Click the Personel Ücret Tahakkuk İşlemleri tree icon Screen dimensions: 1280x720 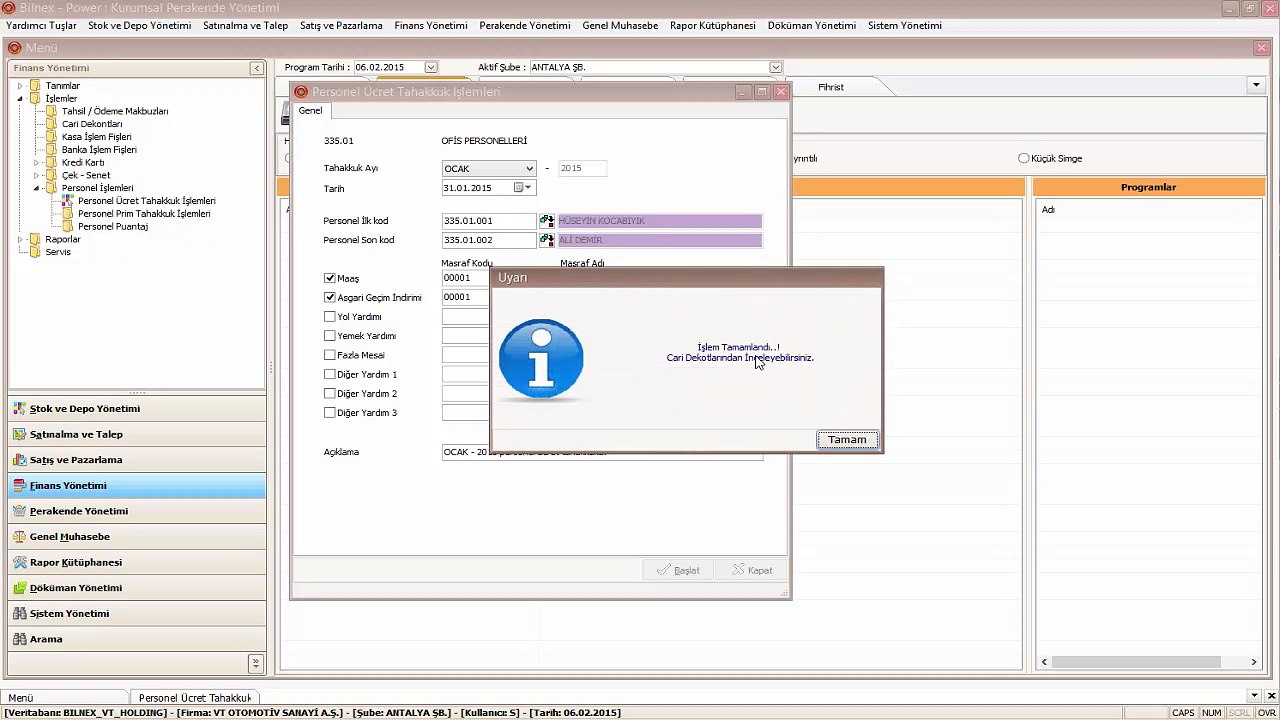pyautogui.click(x=68, y=201)
